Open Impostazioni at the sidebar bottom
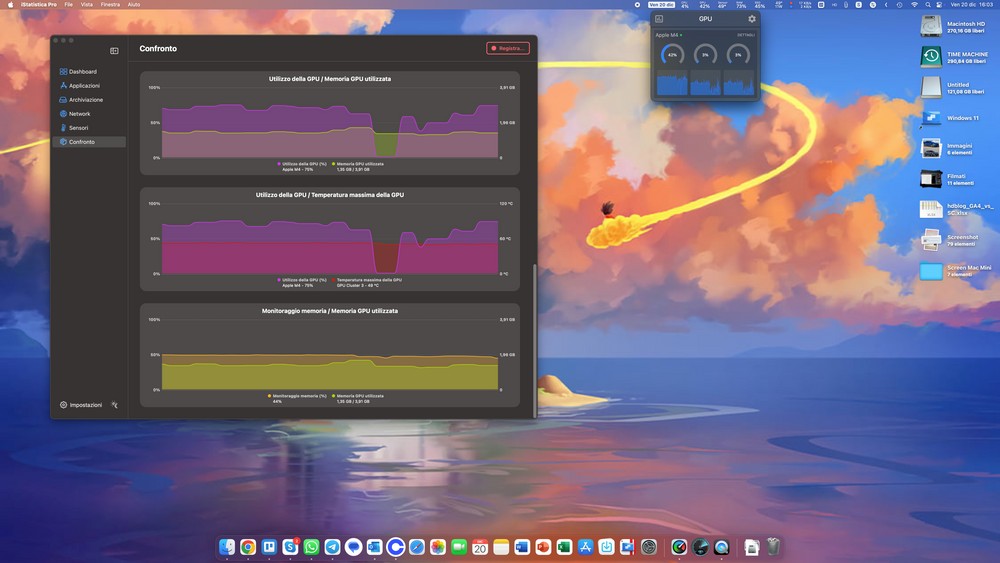The width and height of the screenshot is (1000, 563). (x=80, y=405)
